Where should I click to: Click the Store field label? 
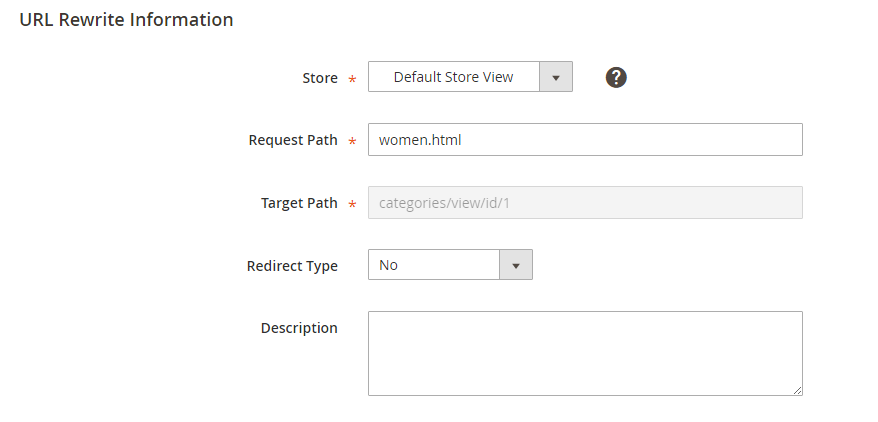(320, 78)
